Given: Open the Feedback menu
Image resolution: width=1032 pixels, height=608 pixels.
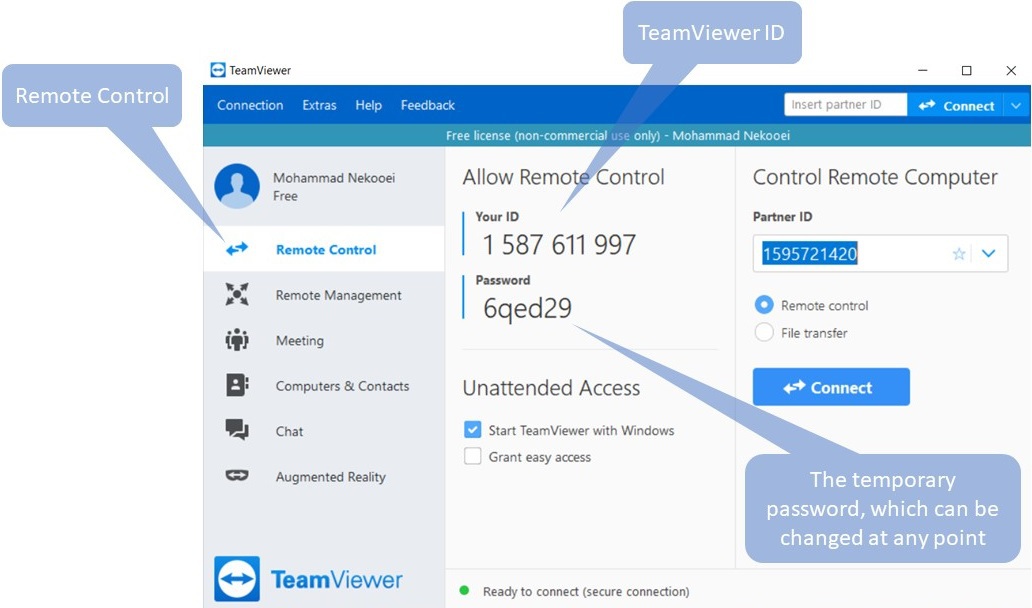Looking at the screenshot, I should pyautogui.click(x=428, y=105).
